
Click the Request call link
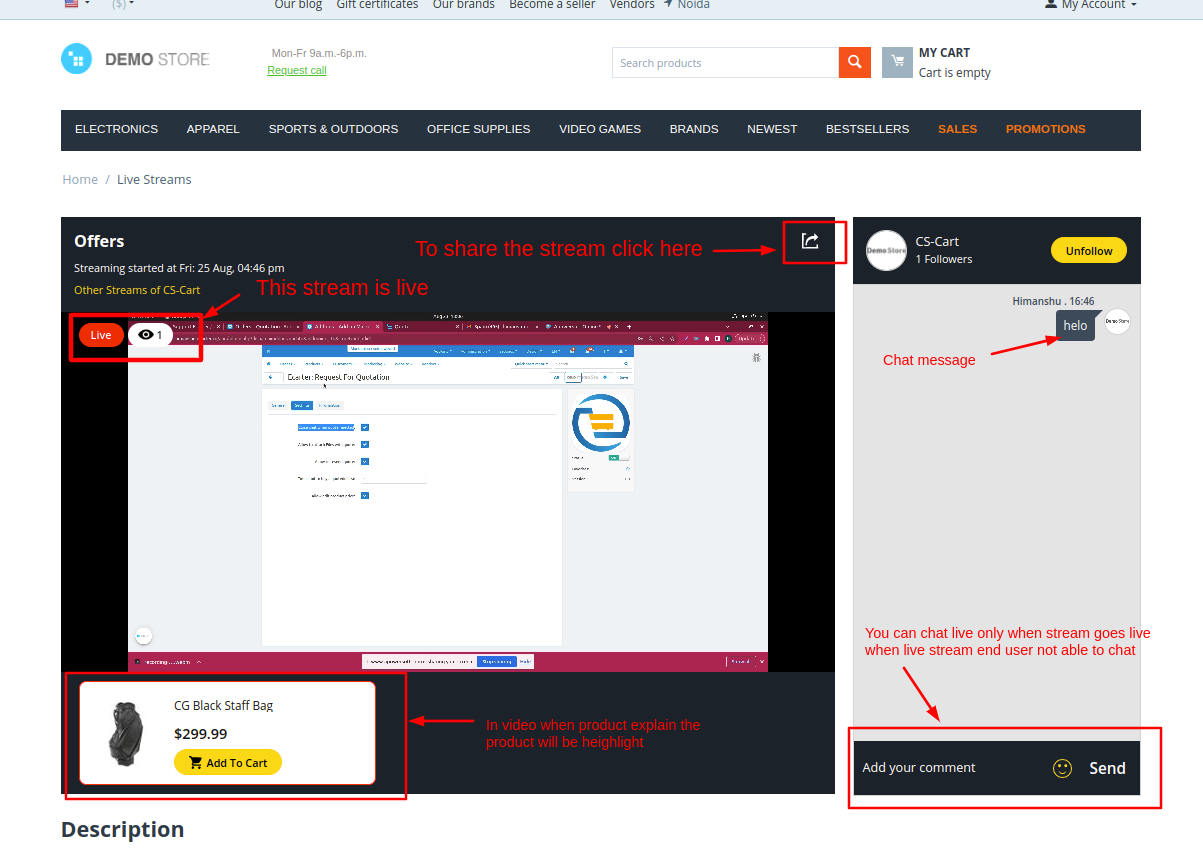click(296, 70)
